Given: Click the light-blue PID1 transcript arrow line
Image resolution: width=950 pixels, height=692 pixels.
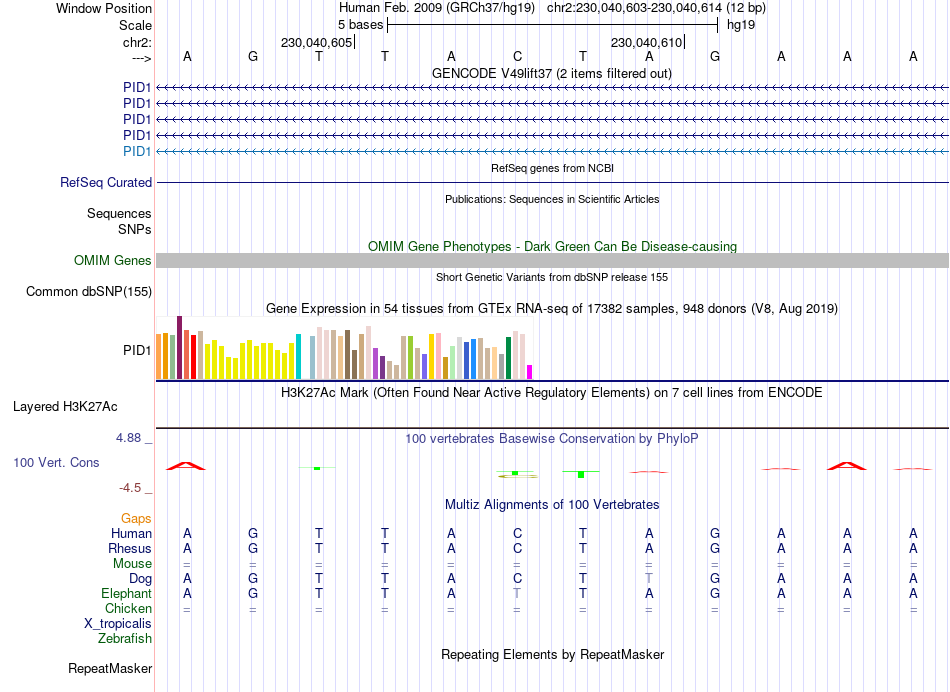Looking at the screenshot, I should pos(552,151).
